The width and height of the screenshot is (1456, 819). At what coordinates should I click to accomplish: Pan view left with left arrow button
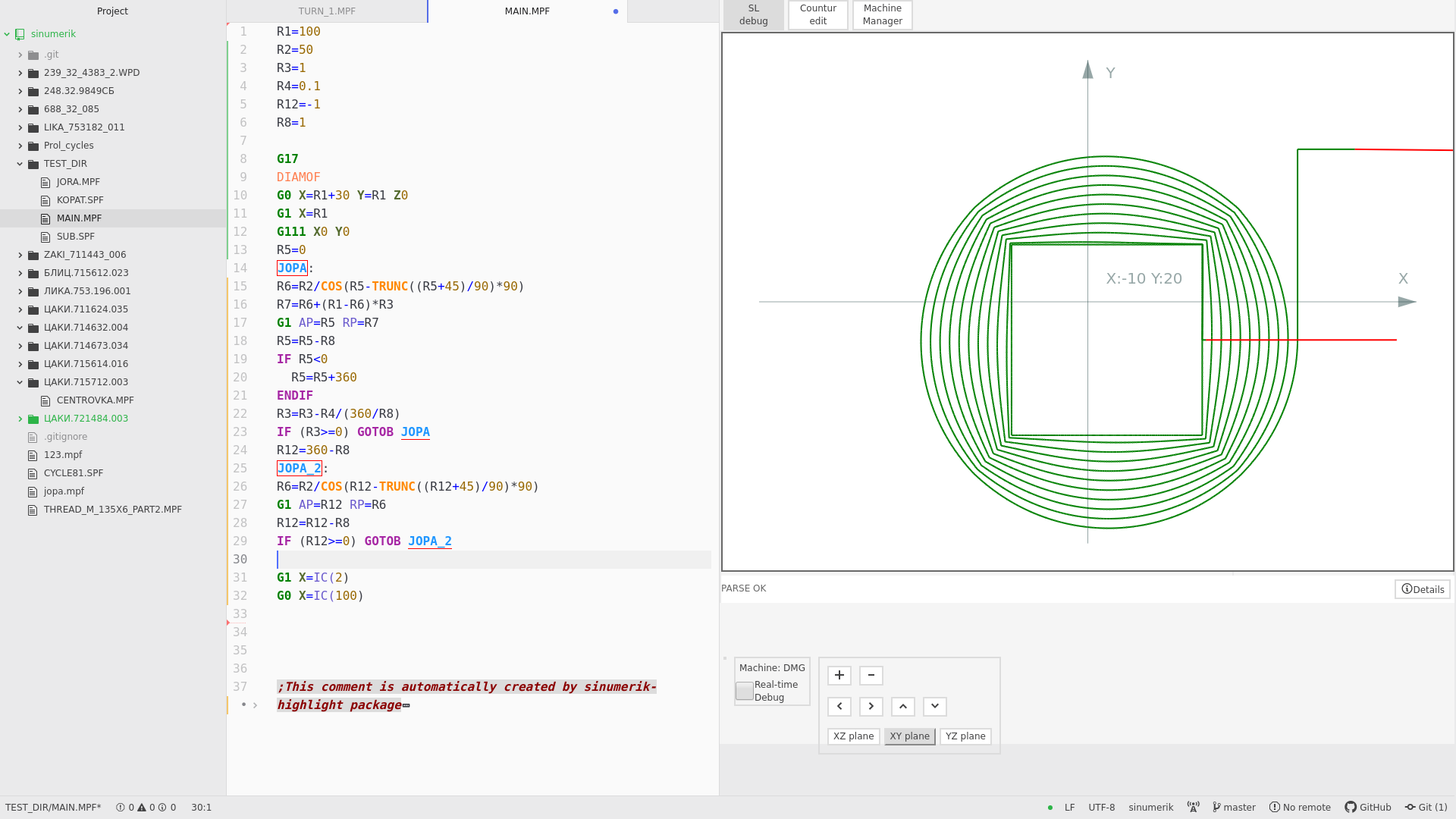(839, 706)
